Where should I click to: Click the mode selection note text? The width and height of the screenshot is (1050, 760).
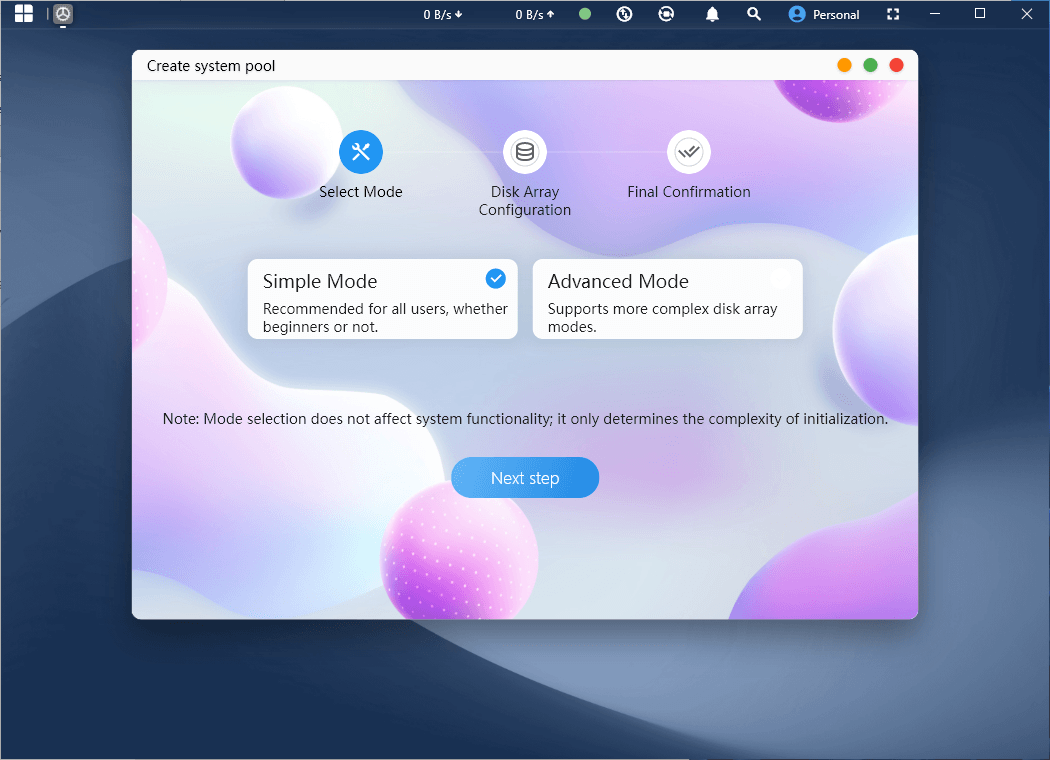(525, 419)
